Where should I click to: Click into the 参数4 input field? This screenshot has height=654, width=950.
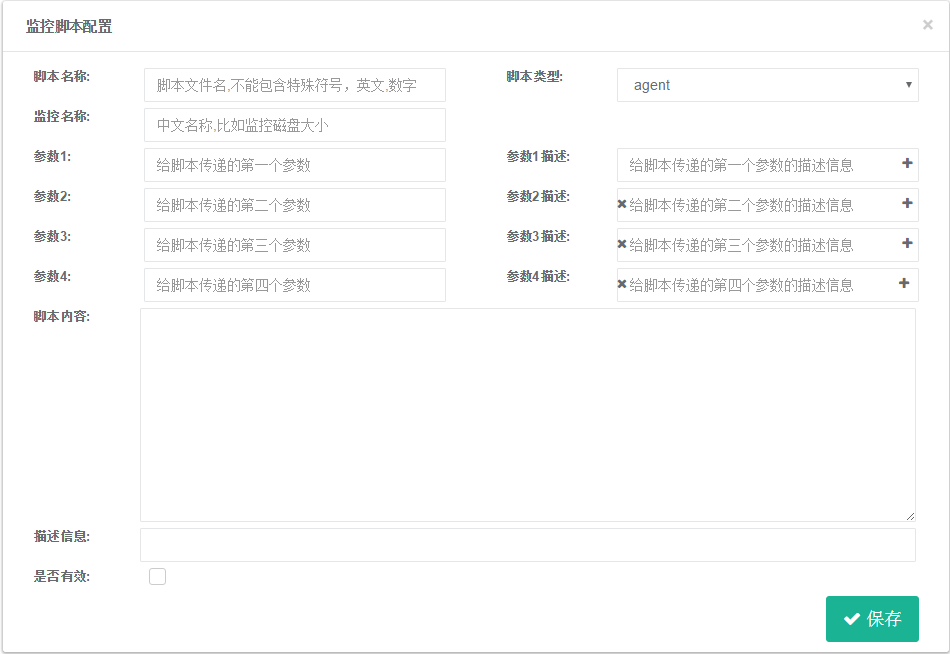[x=295, y=285]
